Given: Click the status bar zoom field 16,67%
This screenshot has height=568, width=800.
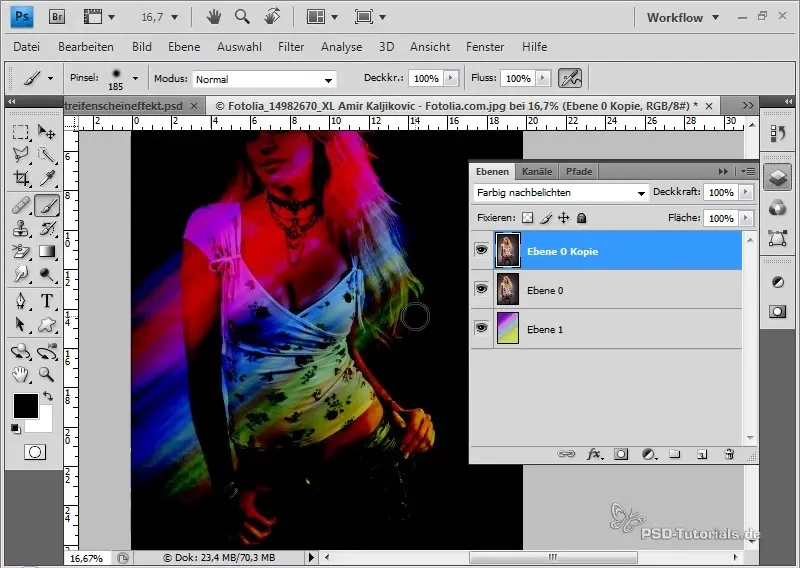Looking at the screenshot, I should 86,558.
